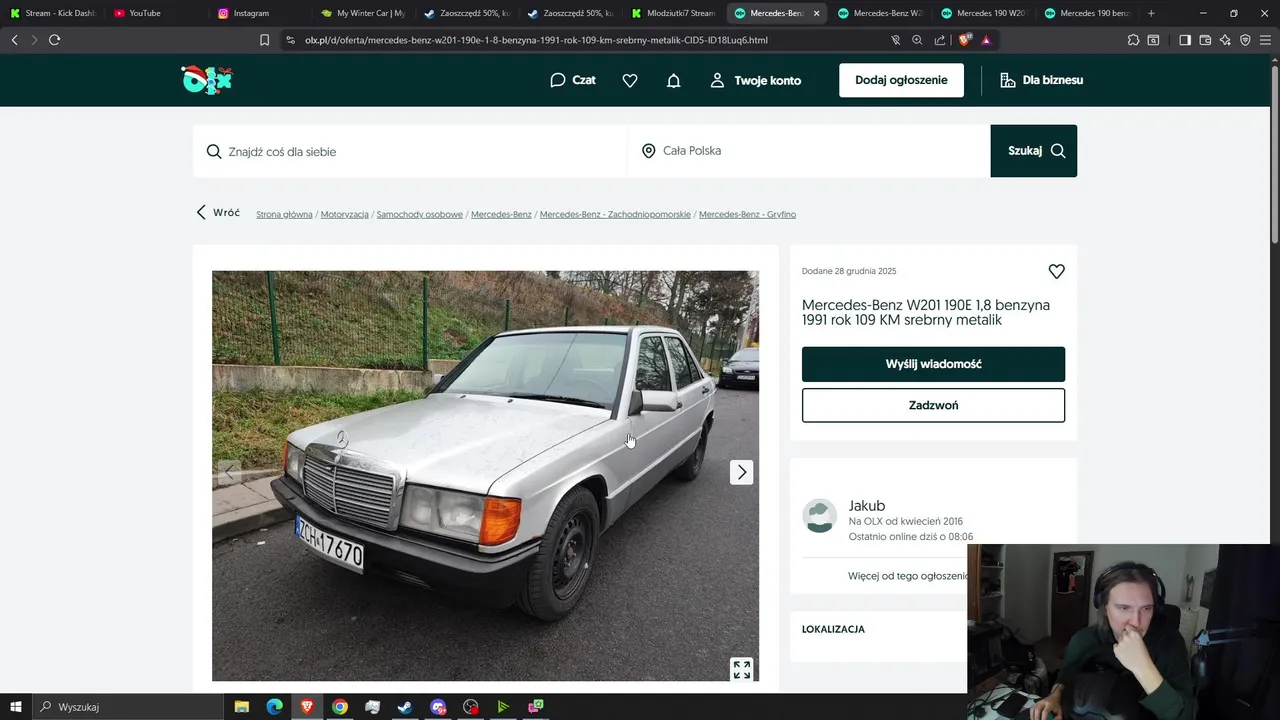Switch to My Winter Car tab

tap(362, 13)
